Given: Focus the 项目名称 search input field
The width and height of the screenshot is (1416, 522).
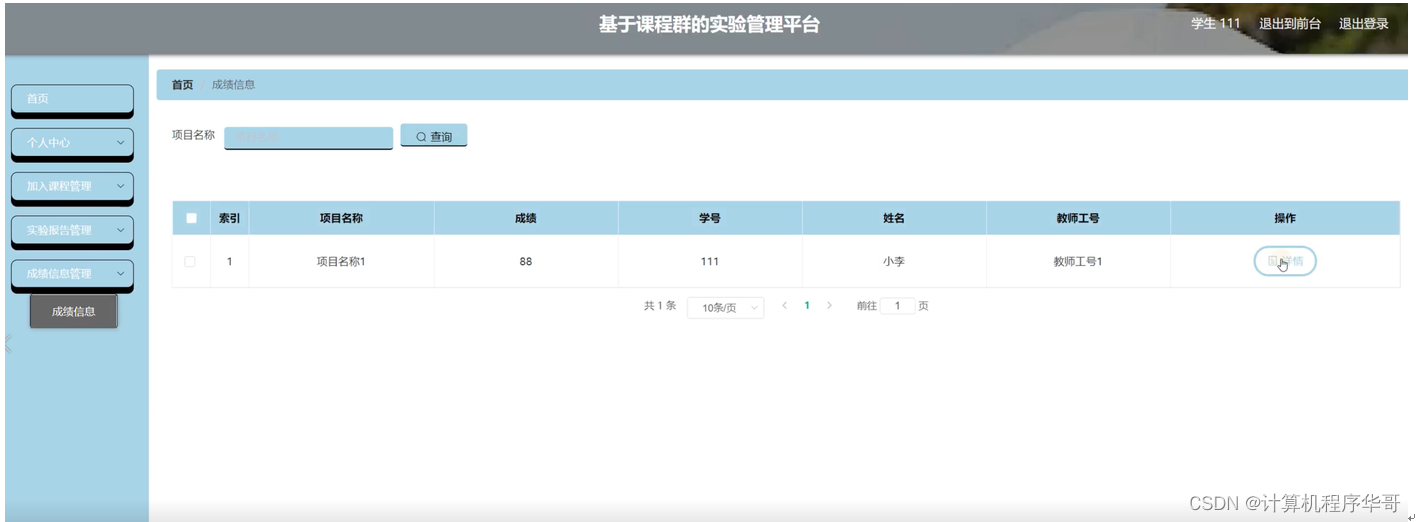Looking at the screenshot, I should click(x=308, y=137).
